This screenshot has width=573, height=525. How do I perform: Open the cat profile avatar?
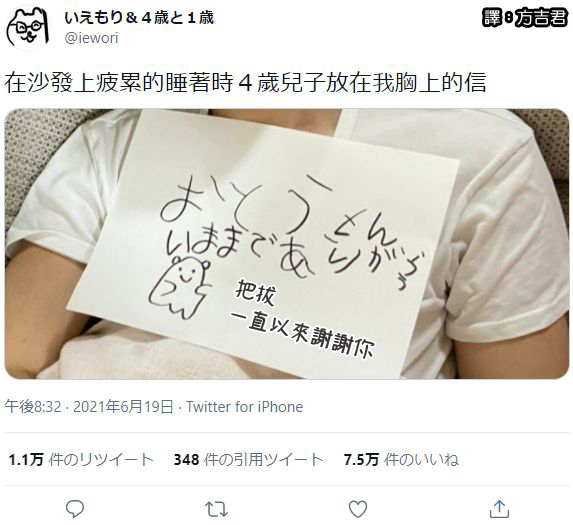(27, 27)
